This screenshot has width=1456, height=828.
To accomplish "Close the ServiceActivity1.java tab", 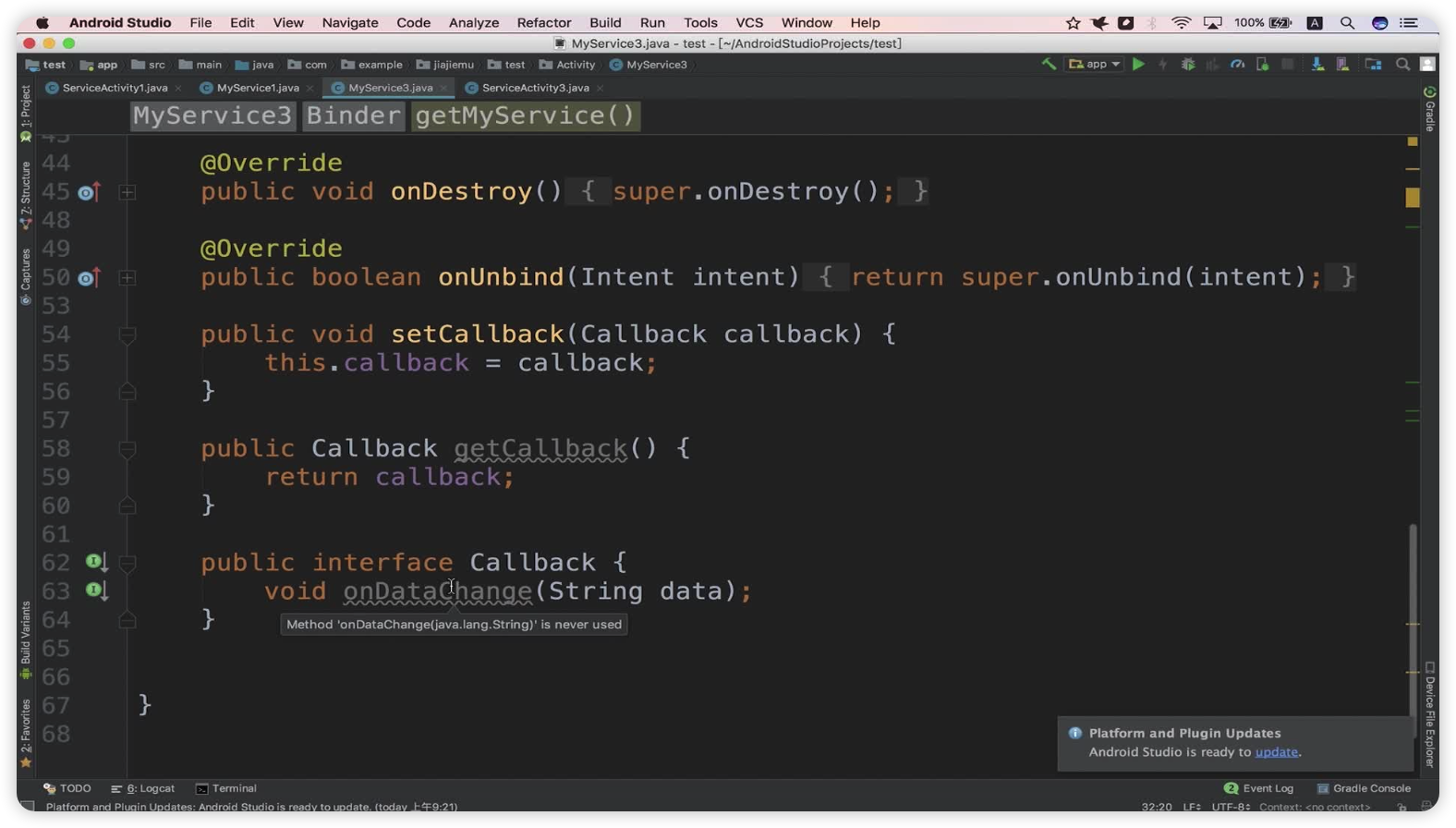I will tap(177, 88).
